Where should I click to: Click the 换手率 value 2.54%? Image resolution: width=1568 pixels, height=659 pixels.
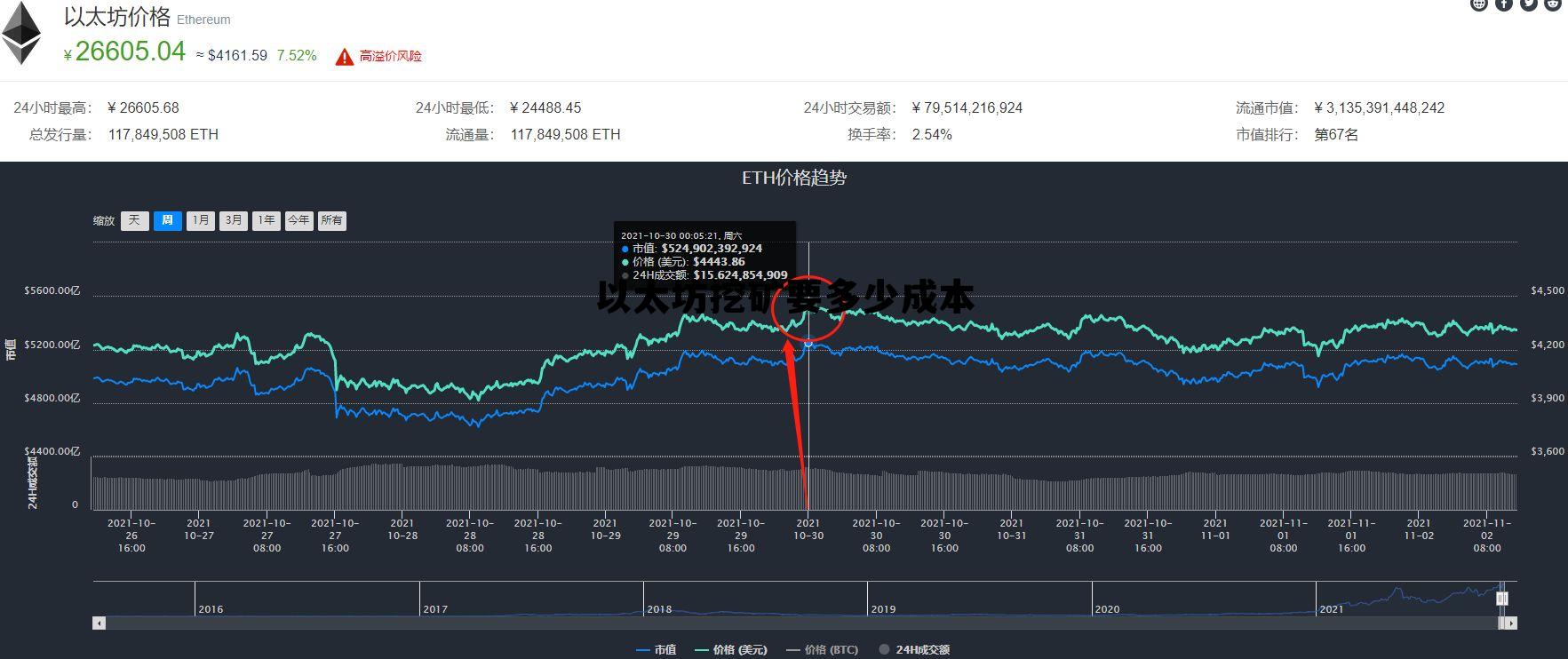[932, 134]
